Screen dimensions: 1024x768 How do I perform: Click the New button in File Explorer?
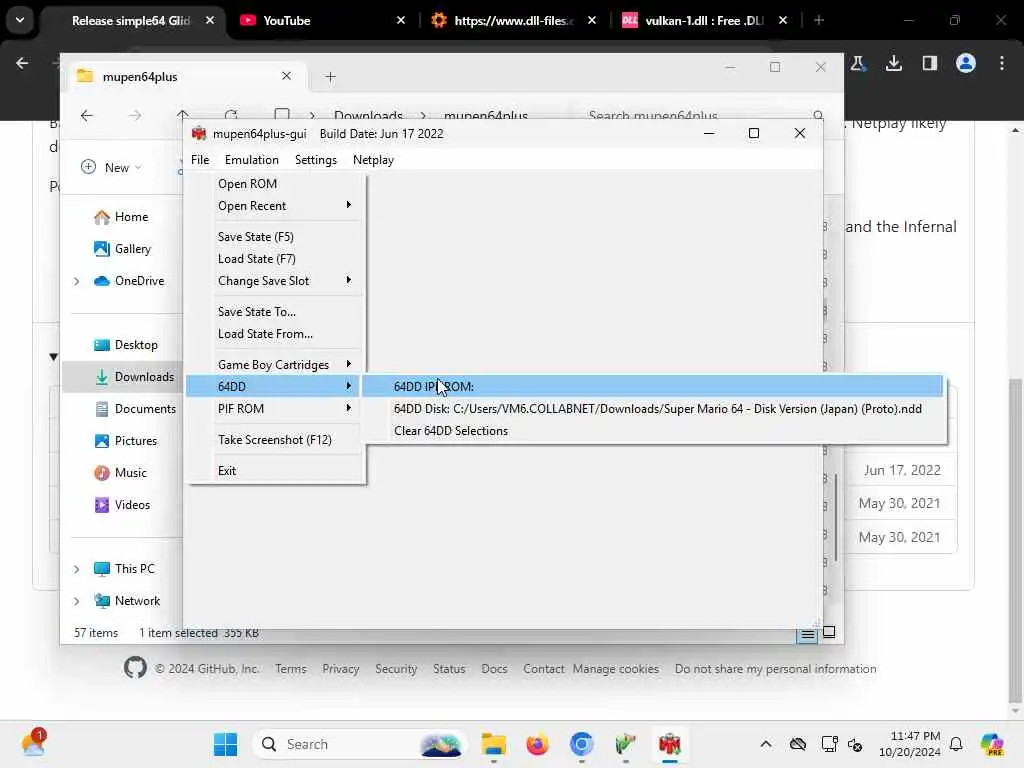point(111,168)
